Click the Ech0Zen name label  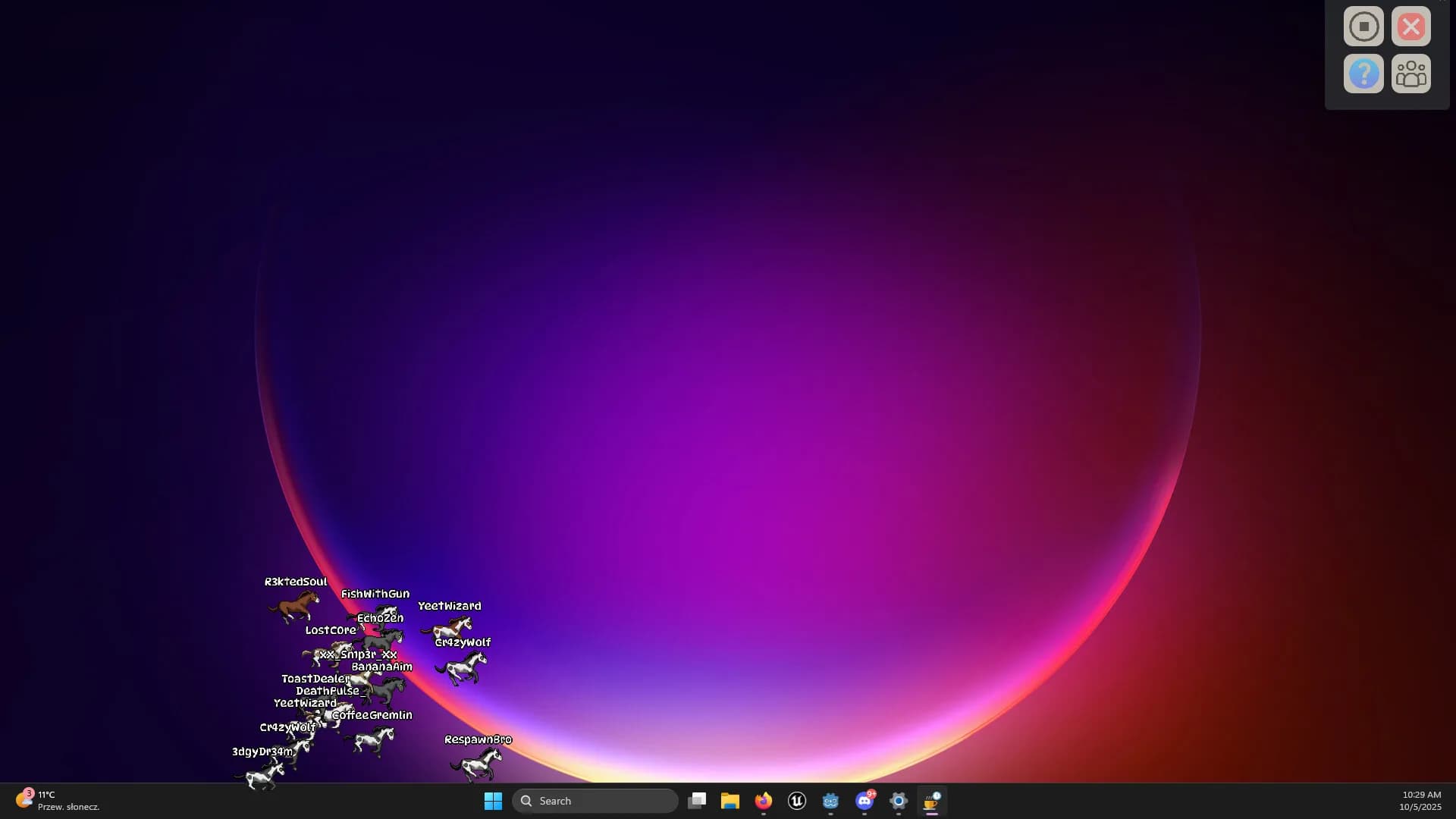pos(381,618)
